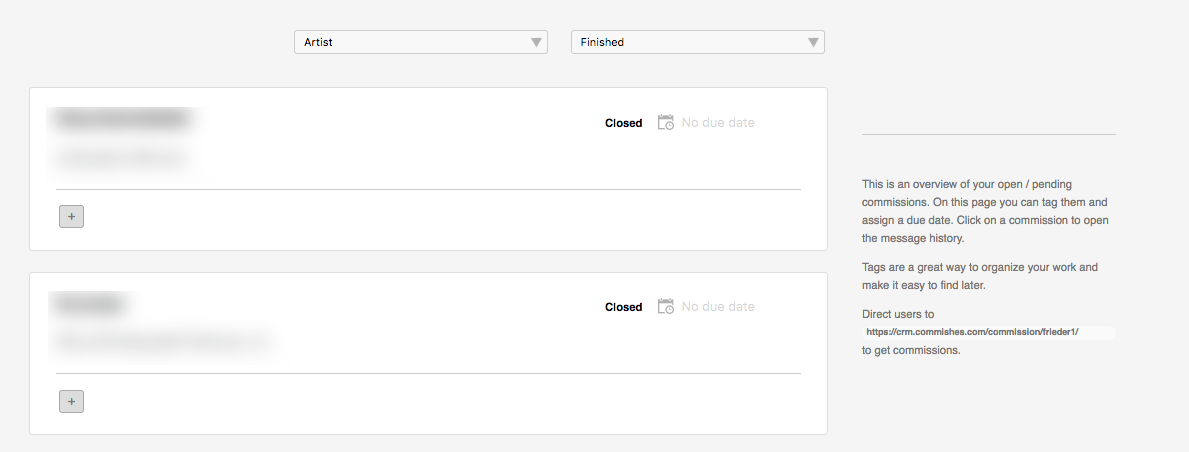
Task: Click the 'This is an overview' help paragraph
Action: [x=985, y=211]
